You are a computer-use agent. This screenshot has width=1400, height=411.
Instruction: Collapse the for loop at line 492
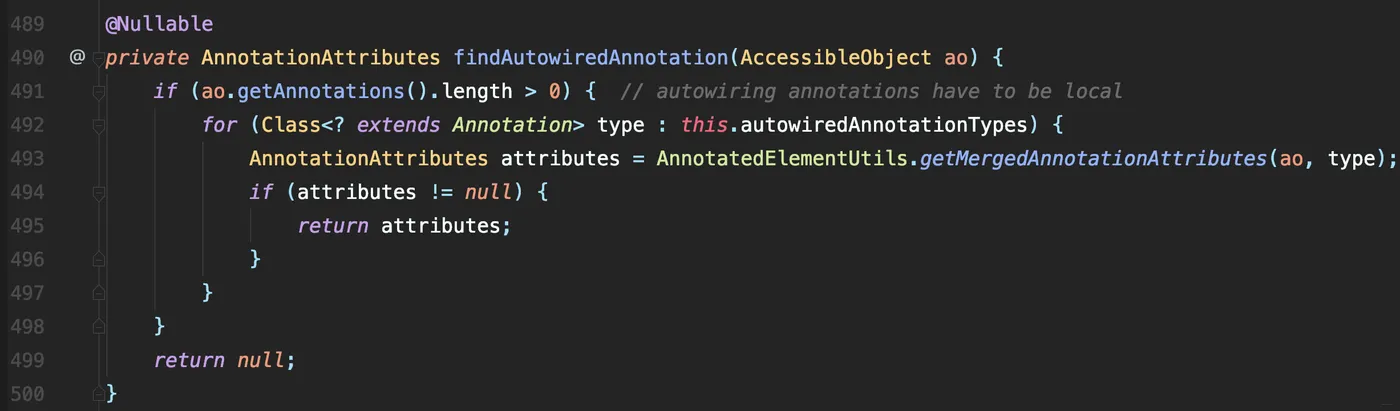[98, 126]
